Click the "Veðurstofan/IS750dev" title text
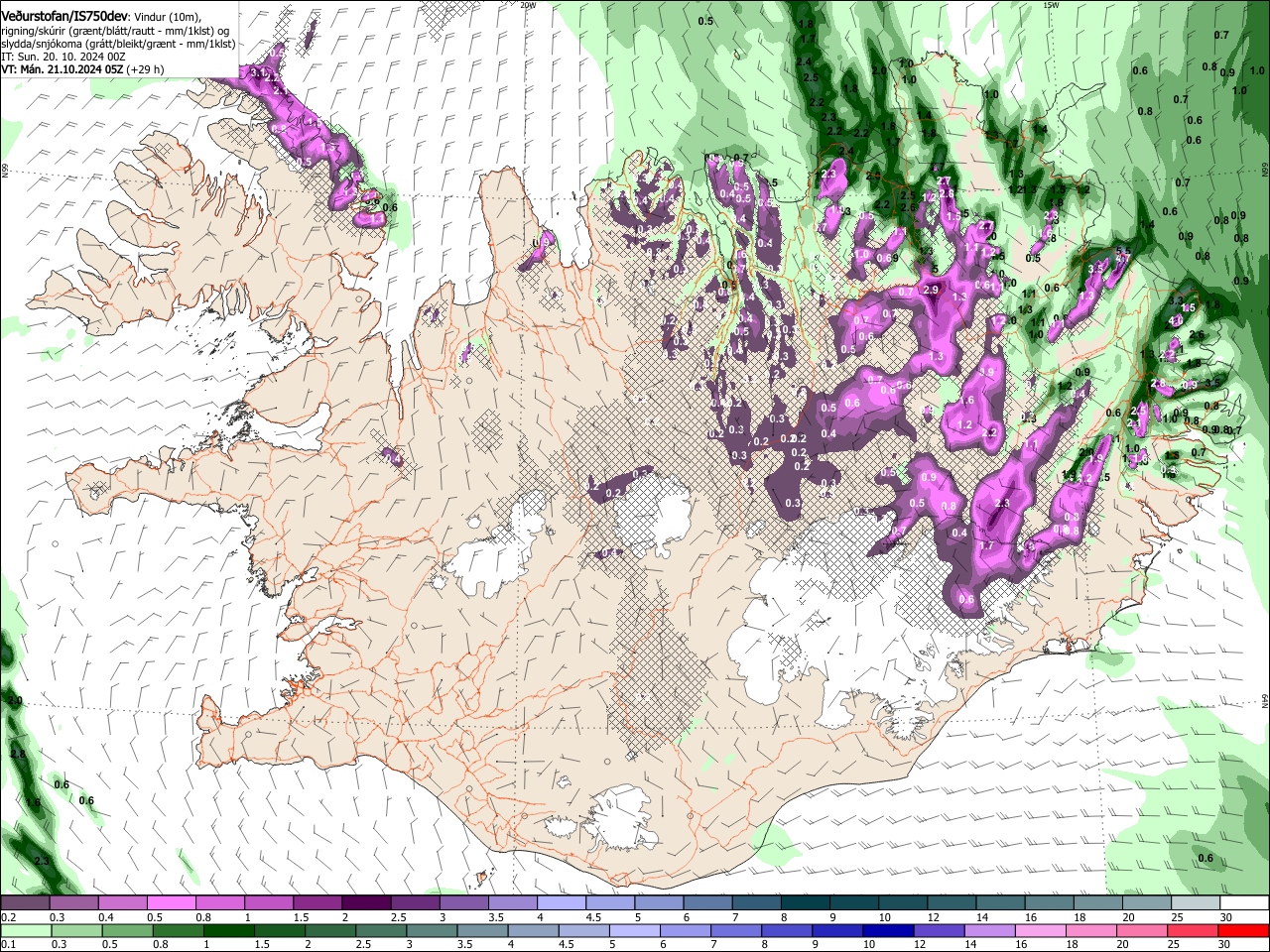Image resolution: width=1270 pixels, height=952 pixels. coord(63,17)
